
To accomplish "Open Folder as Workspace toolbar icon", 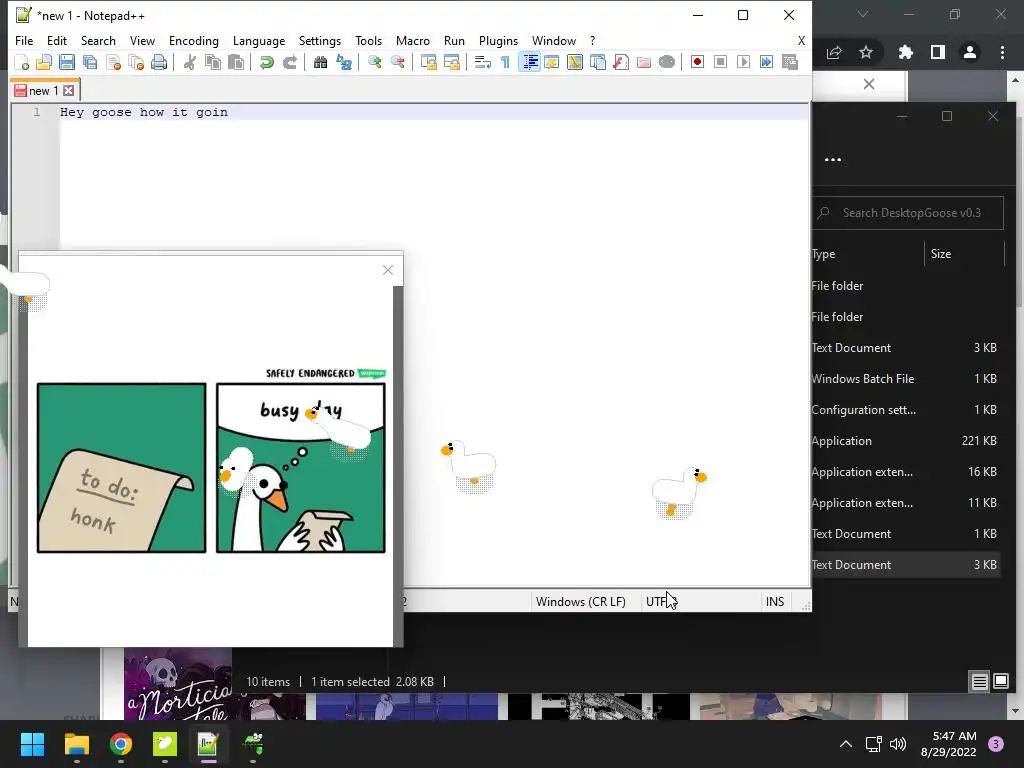I will (644, 62).
